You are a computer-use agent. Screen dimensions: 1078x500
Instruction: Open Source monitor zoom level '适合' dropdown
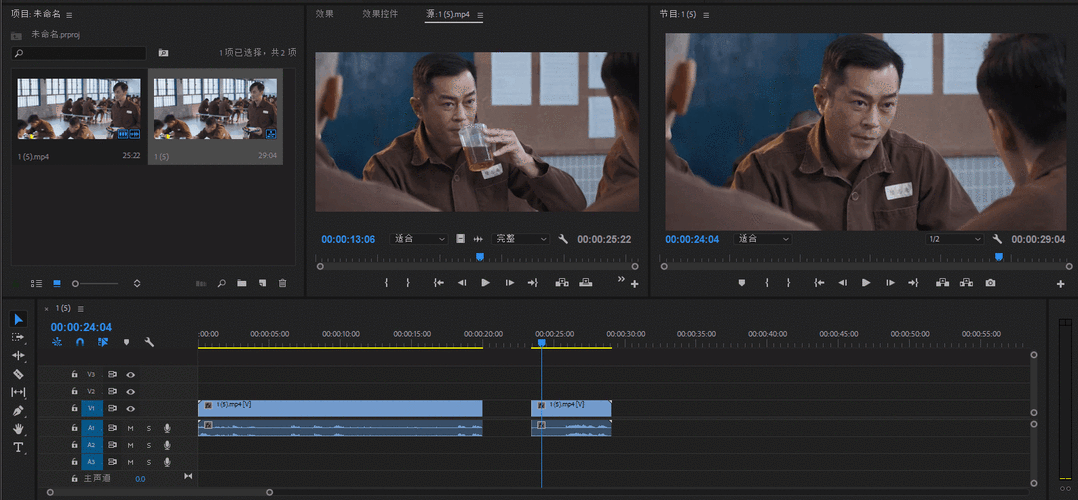pos(419,239)
